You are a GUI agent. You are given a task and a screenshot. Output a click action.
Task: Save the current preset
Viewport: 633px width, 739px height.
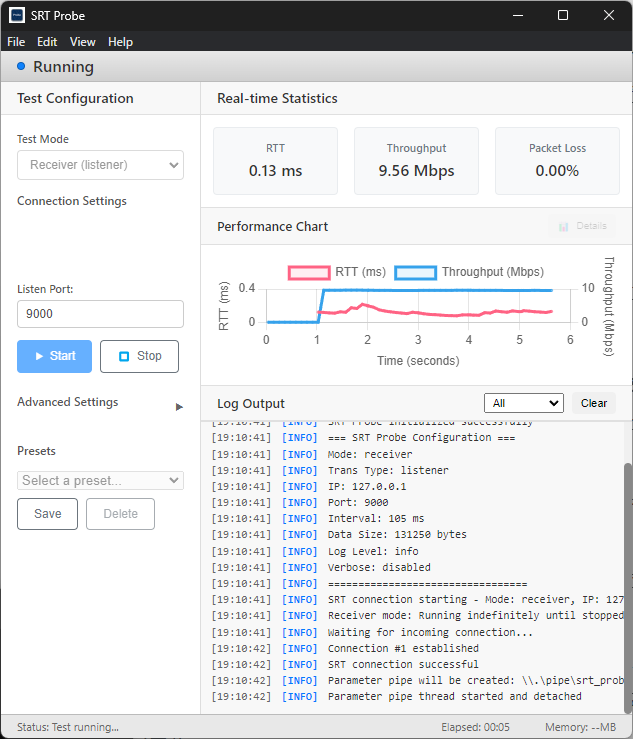pos(48,514)
